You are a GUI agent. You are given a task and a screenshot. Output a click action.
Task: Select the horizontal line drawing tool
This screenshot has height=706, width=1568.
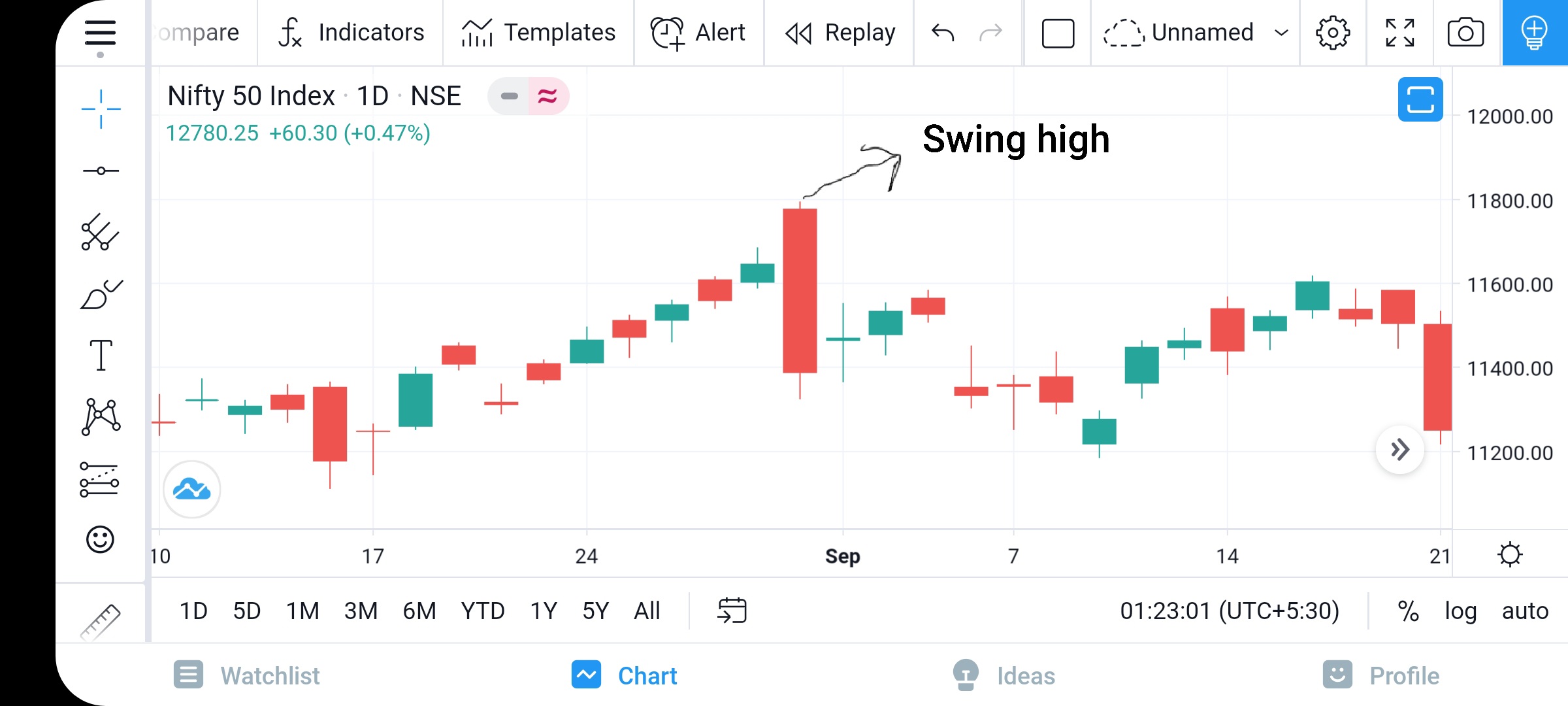[101, 171]
